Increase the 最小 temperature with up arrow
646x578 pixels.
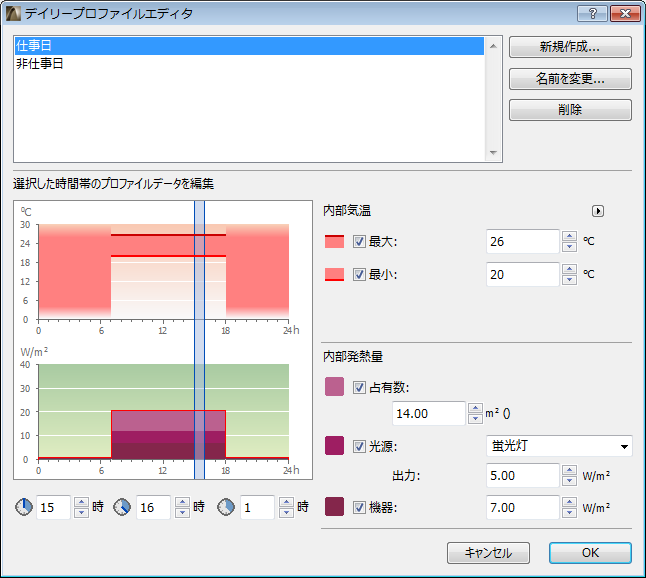point(569,269)
